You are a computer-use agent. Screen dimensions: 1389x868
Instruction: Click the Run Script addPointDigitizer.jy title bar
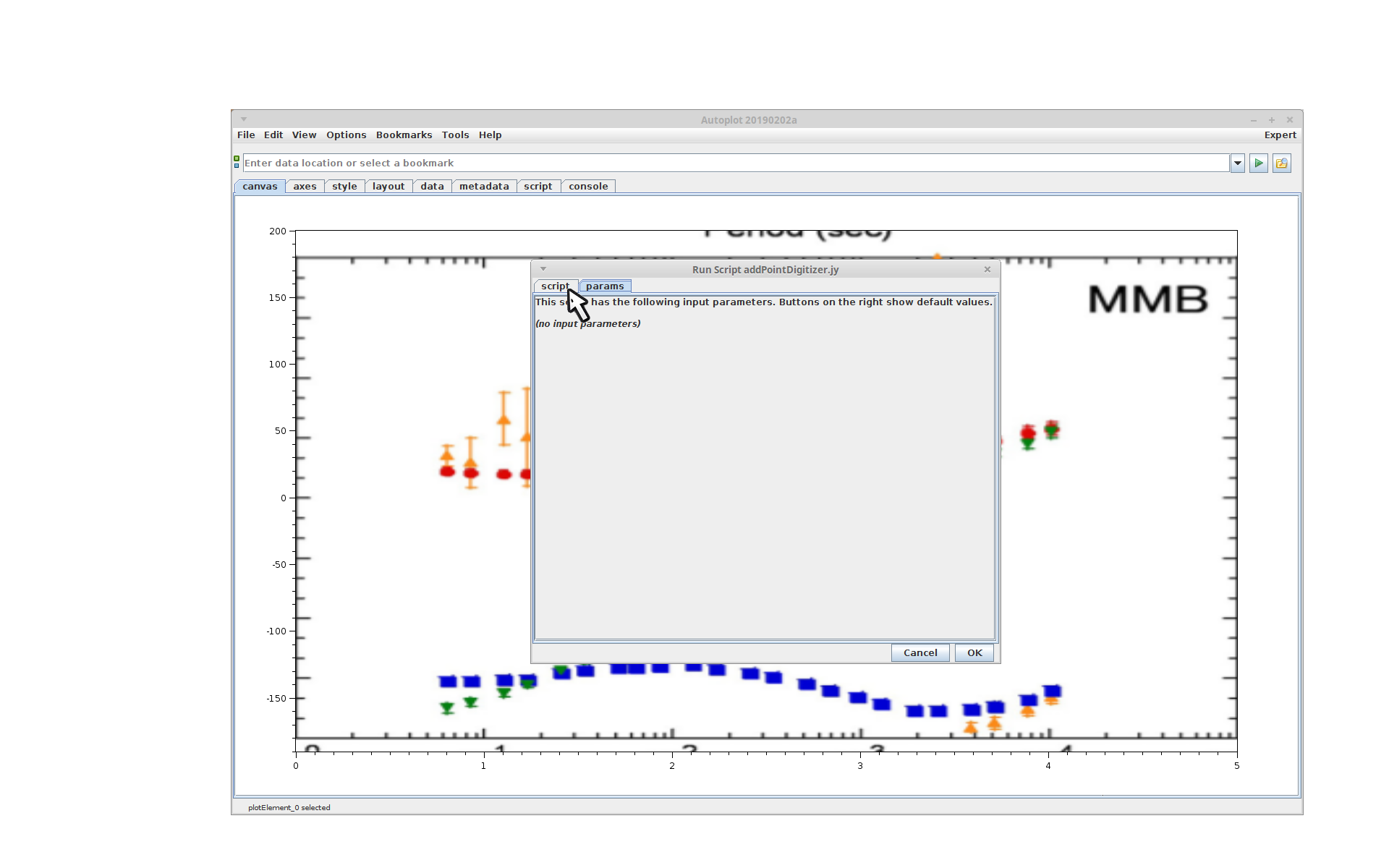coord(765,270)
